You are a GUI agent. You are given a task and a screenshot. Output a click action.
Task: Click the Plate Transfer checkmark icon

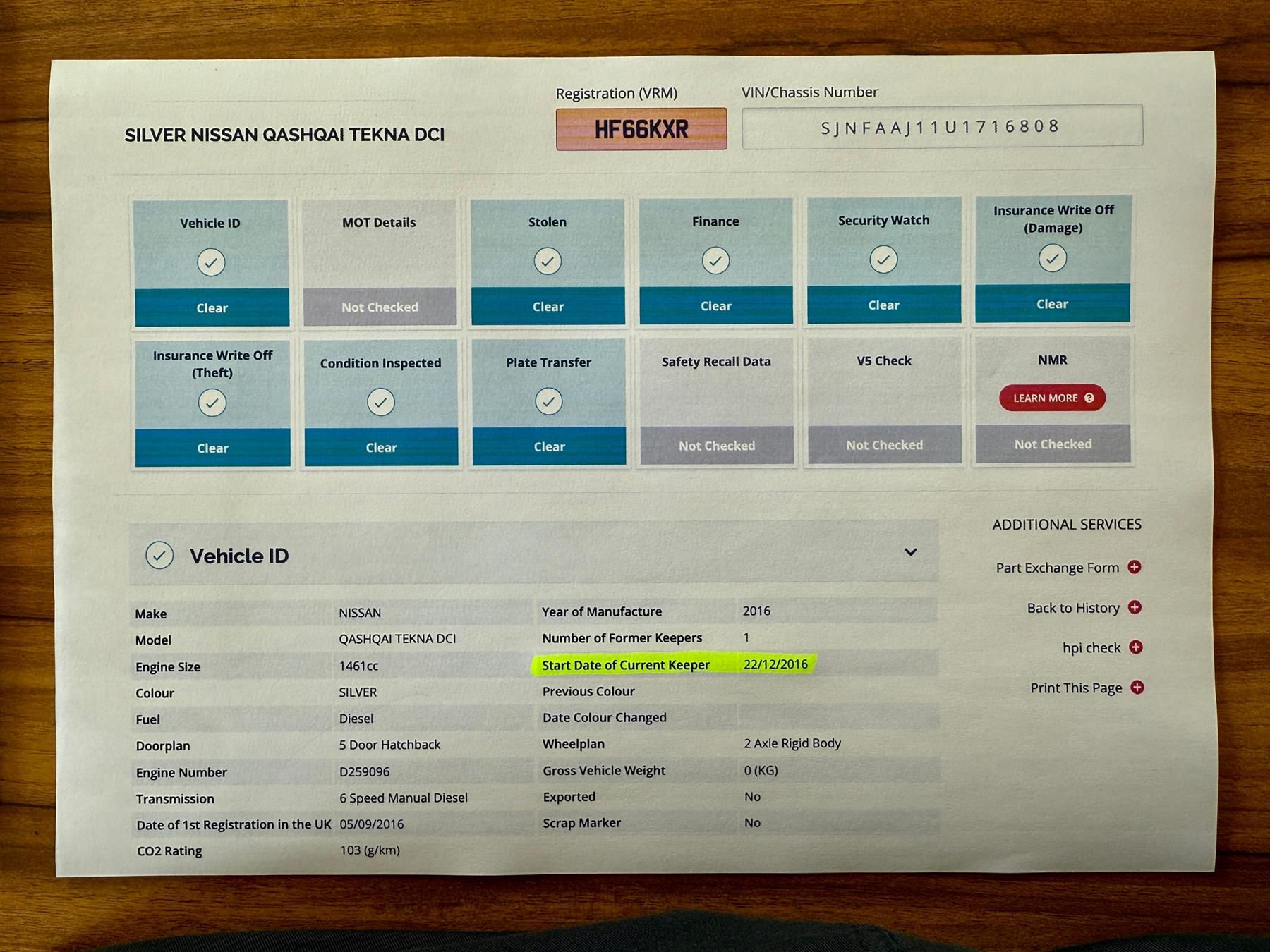549,401
